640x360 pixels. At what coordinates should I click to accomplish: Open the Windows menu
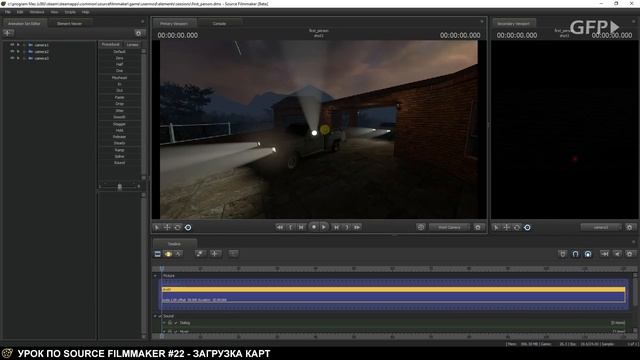pyautogui.click(x=37, y=12)
